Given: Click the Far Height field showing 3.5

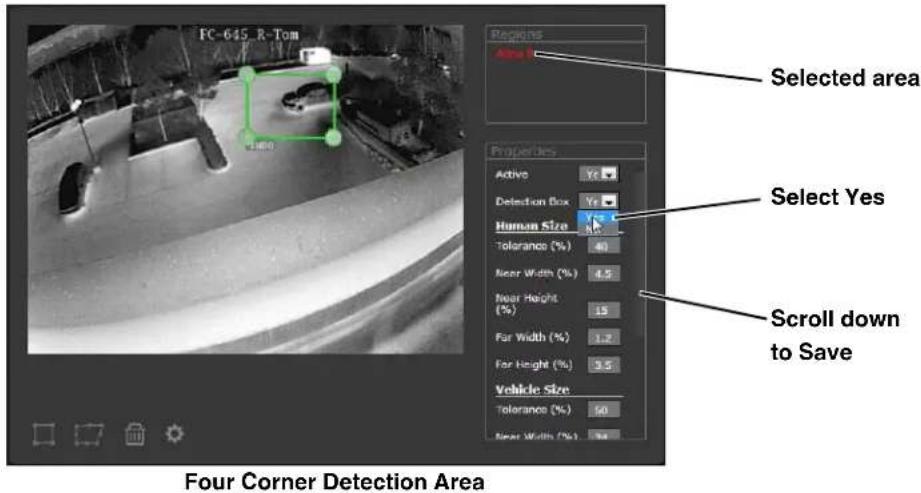Looking at the screenshot, I should coord(603,365).
